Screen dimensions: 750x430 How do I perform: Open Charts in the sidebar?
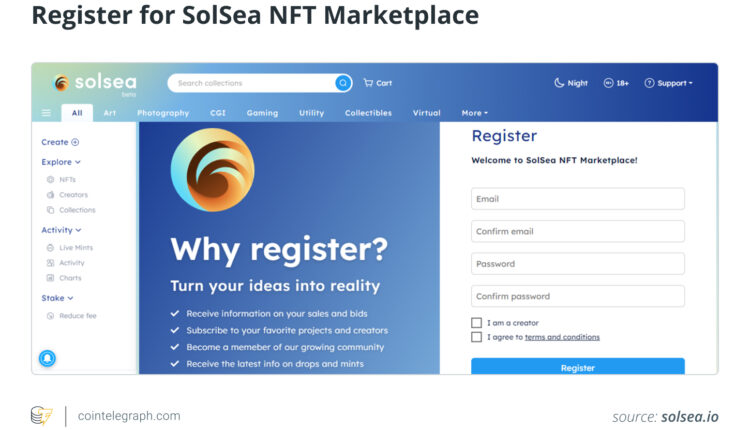(70, 278)
